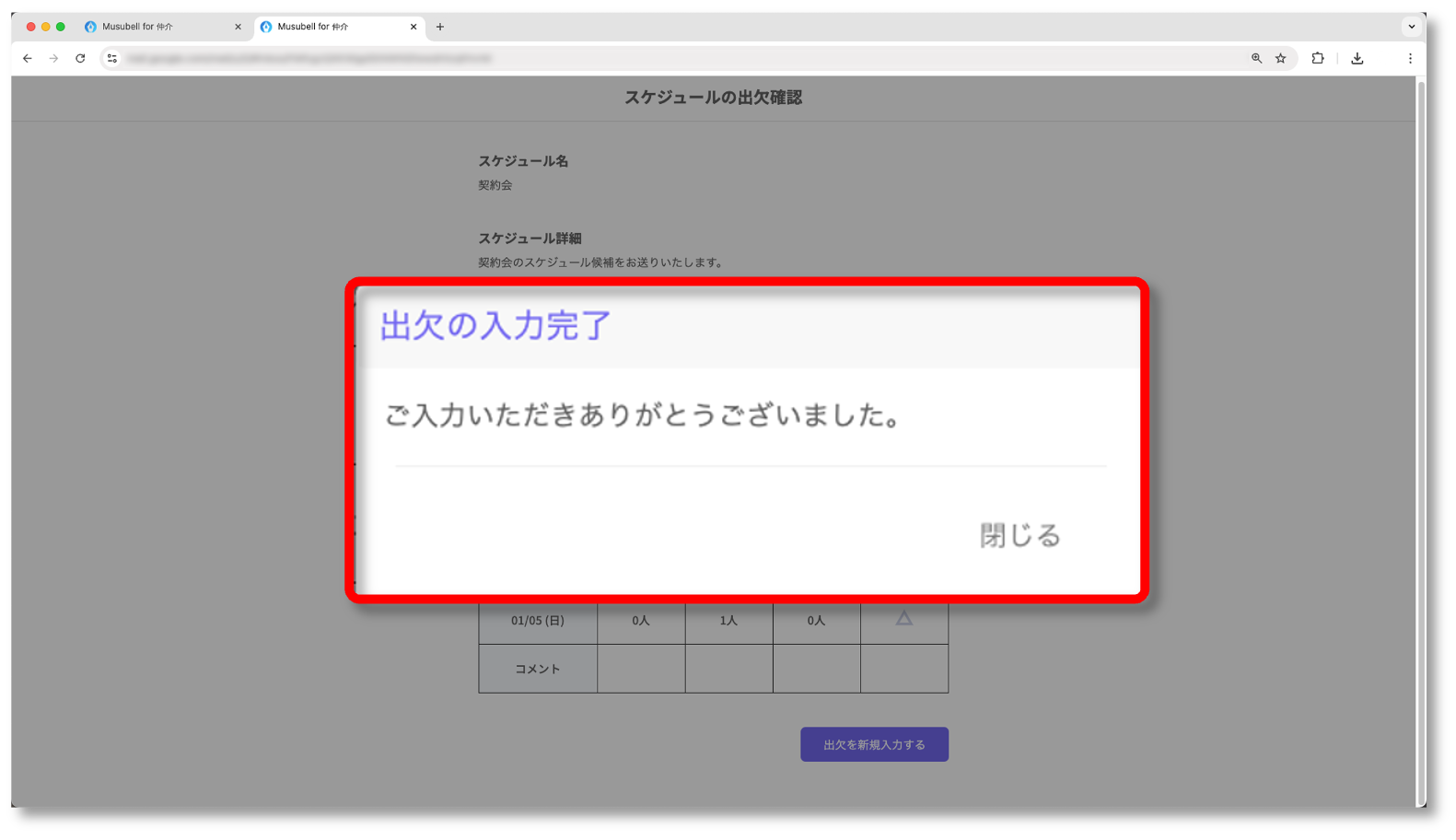This screenshot has width=1456, height=840.
Task: Click the URL address bar field
Action: 645,58
